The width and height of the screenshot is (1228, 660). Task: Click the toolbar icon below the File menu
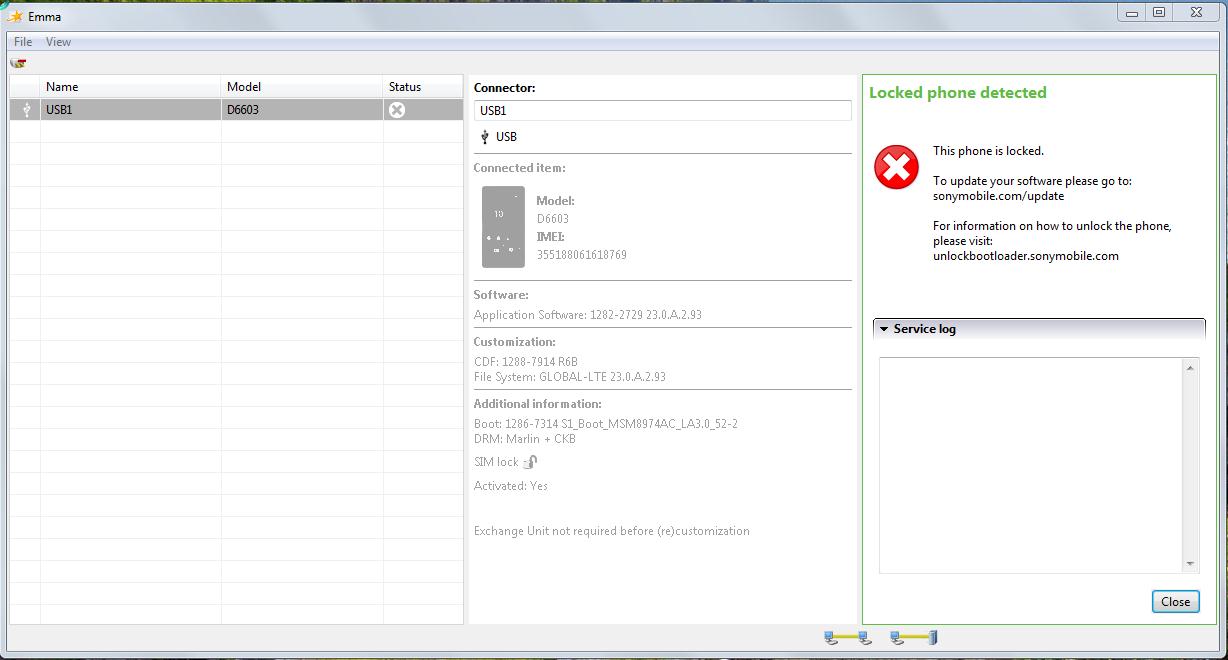18,63
